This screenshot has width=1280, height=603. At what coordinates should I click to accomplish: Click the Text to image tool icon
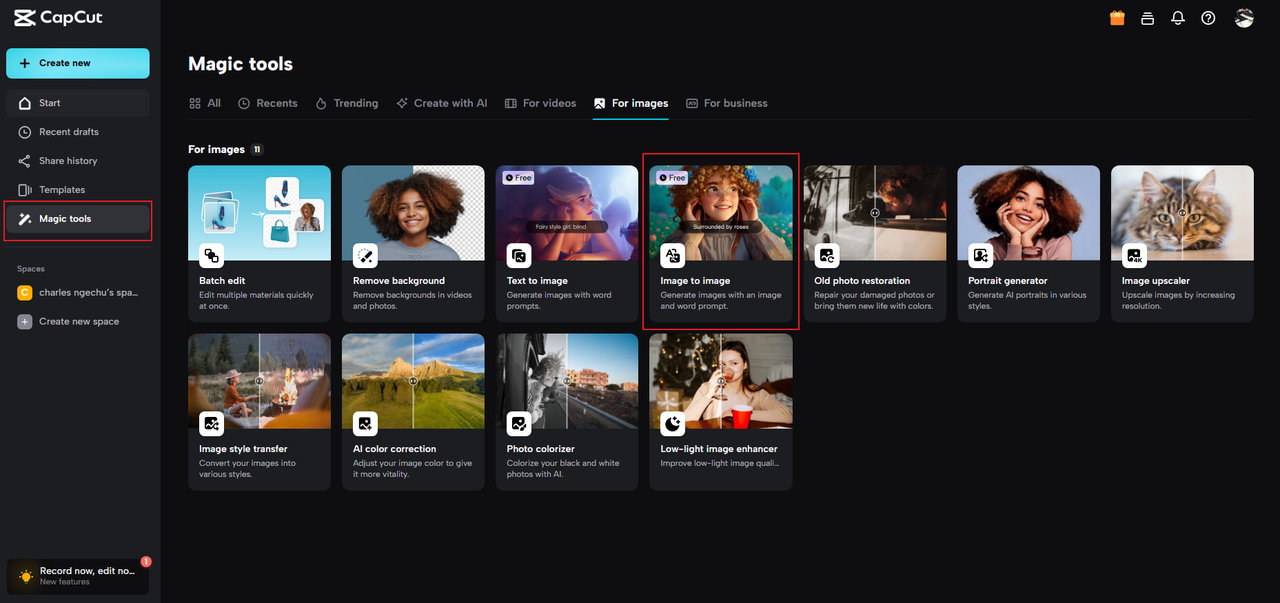tap(519, 256)
